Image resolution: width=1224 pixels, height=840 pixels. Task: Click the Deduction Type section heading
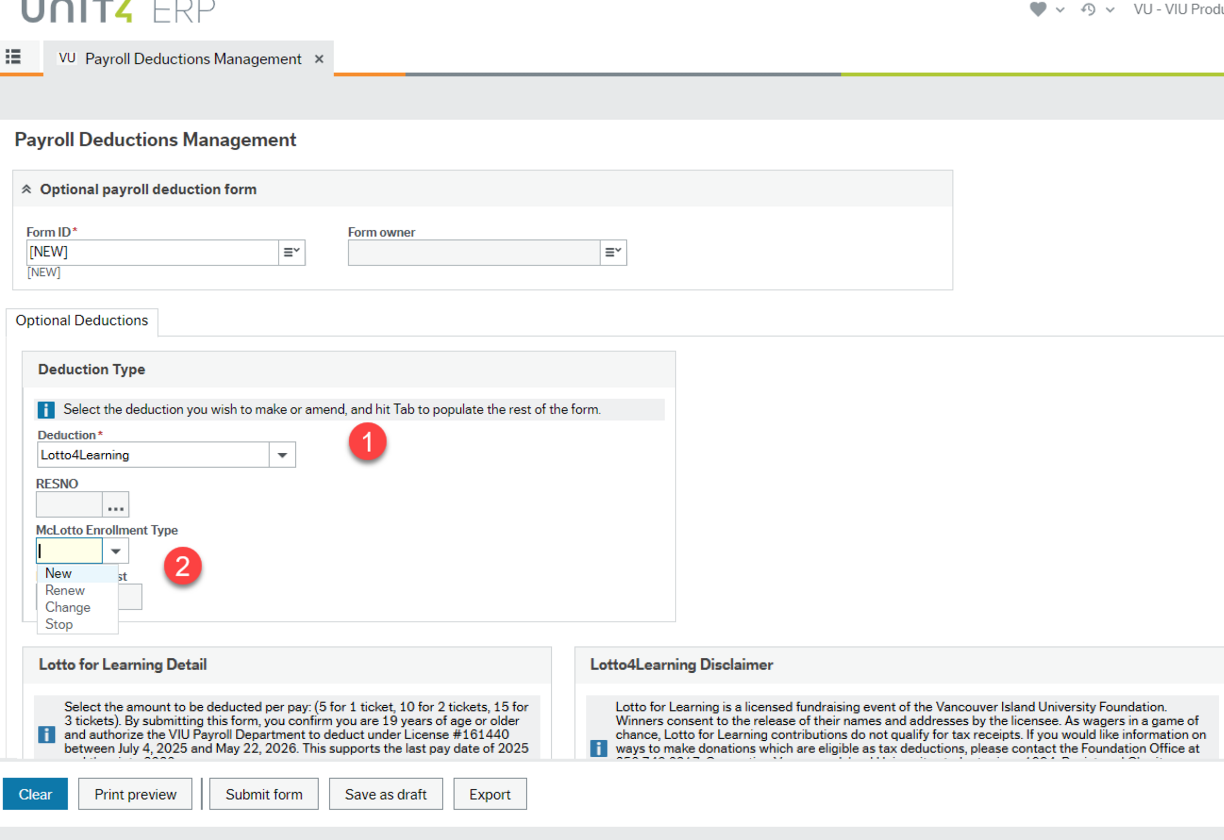[92, 369]
